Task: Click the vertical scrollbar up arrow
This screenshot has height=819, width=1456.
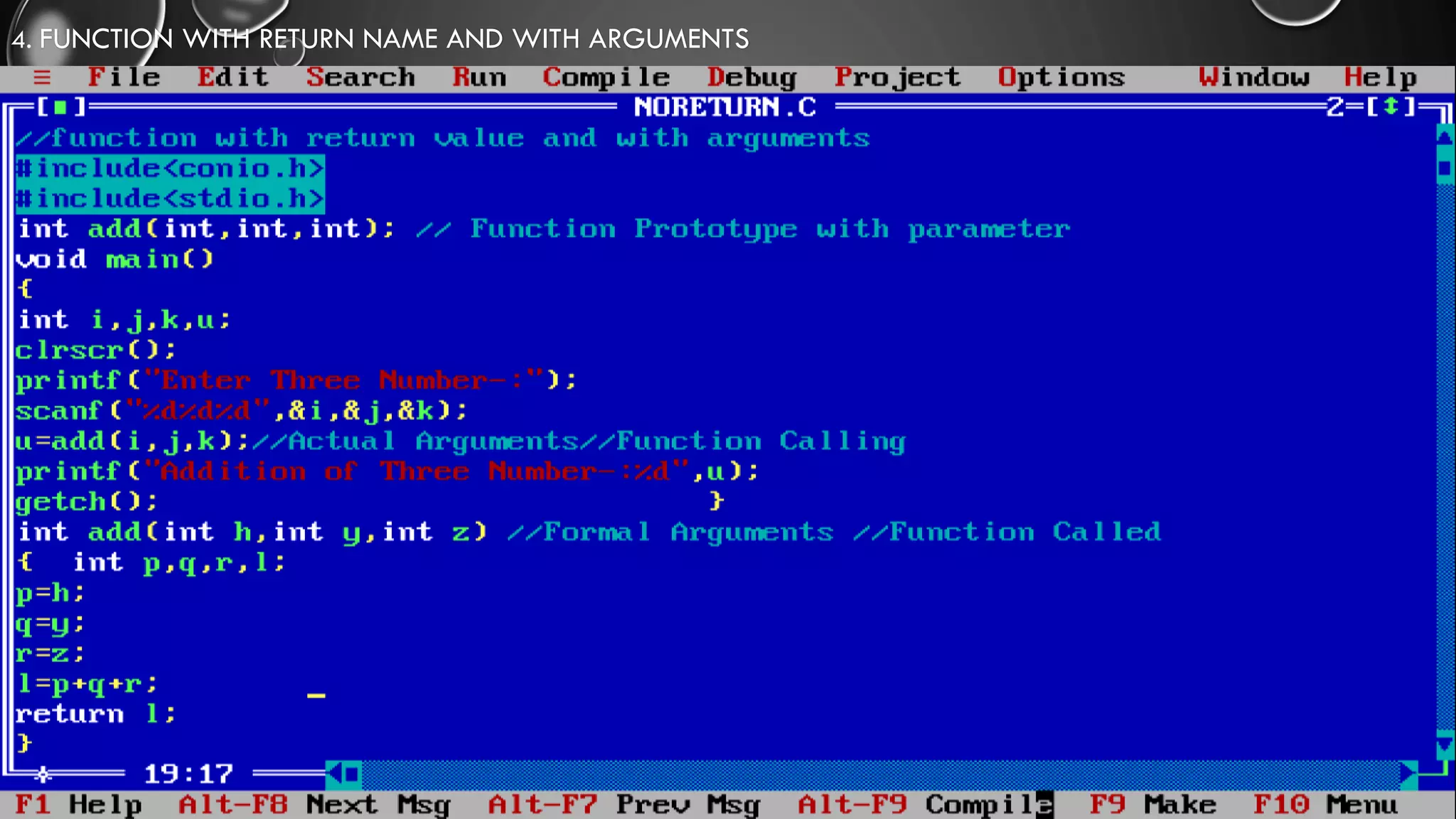Action: click(1445, 137)
